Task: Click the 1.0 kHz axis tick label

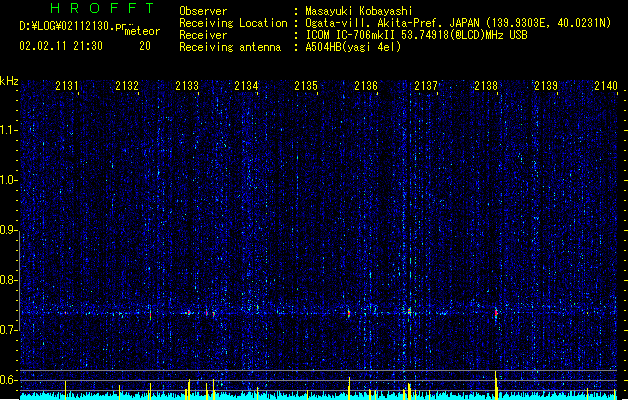Action: pos(9,180)
